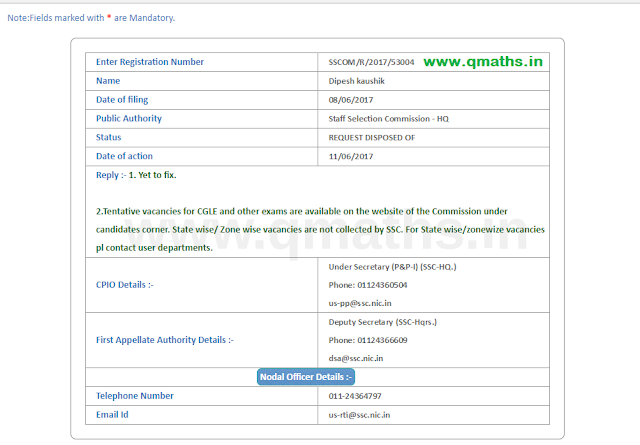Select Staff Selection Commission - HQ text
This screenshot has height=445, width=640.
(388, 119)
